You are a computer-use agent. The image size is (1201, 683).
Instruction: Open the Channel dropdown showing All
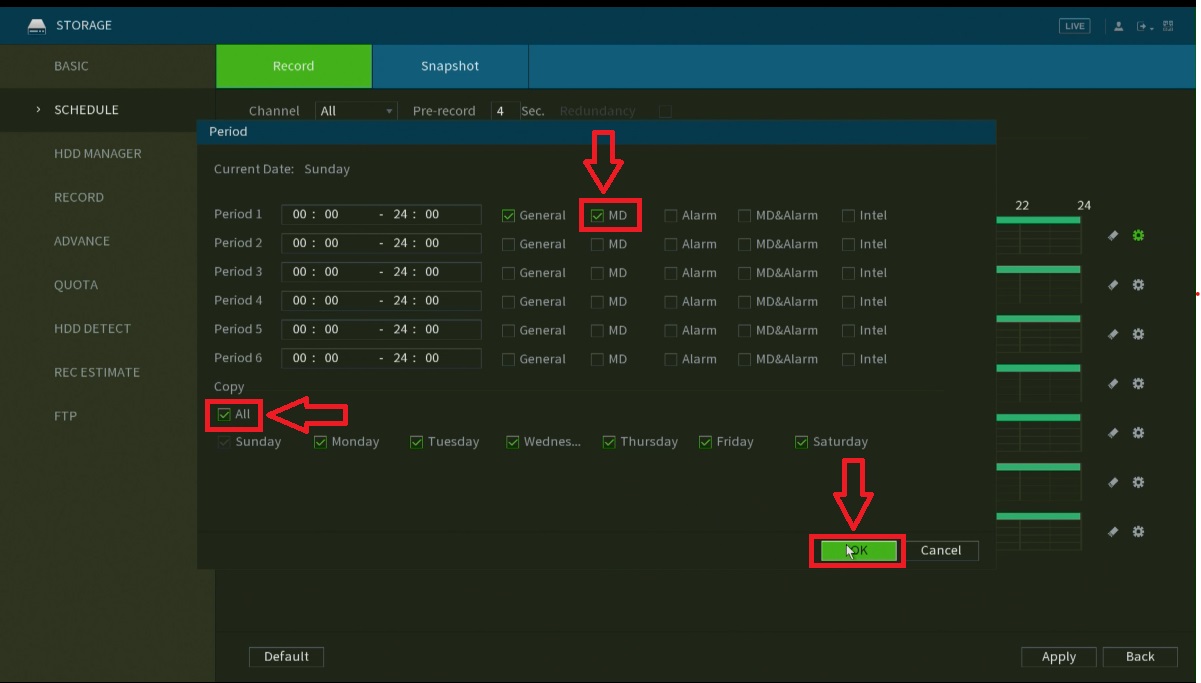(356, 111)
